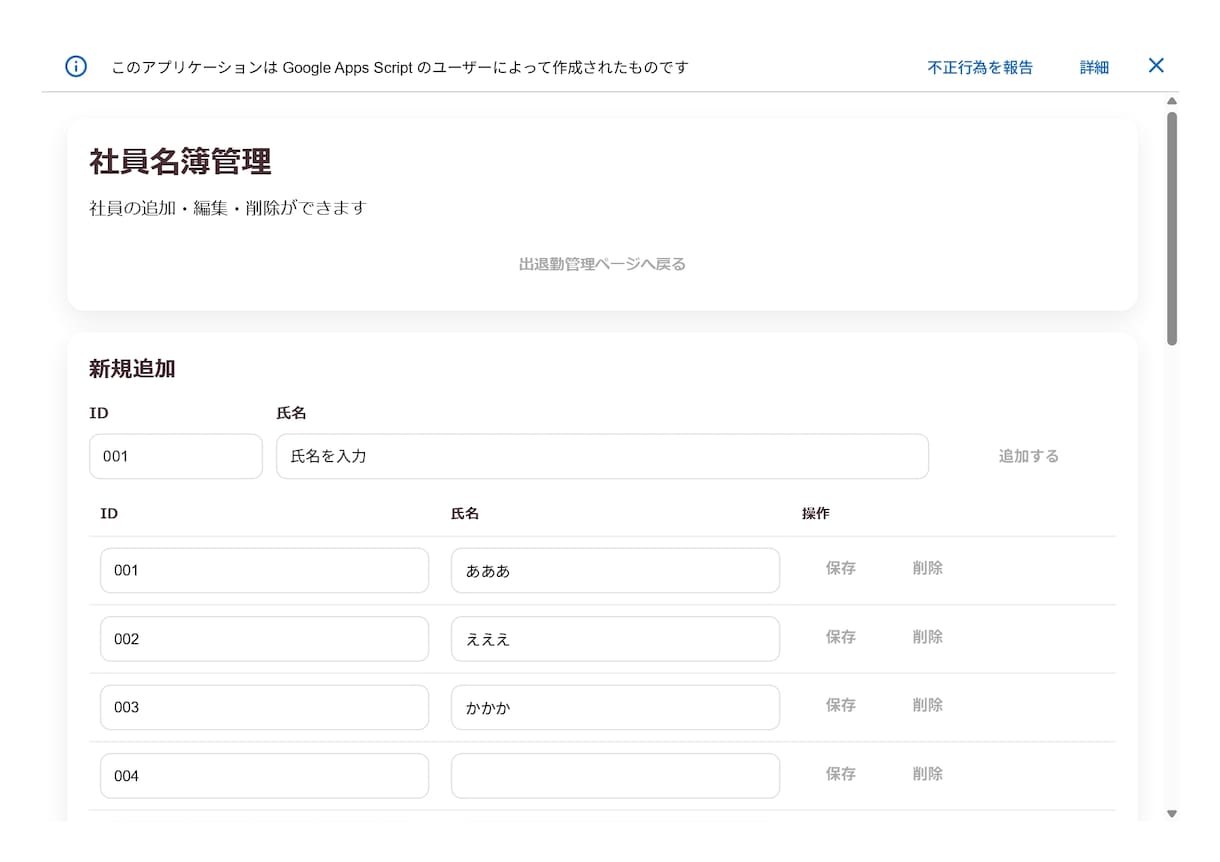Viewport: 1220px width, 862px height.
Task: Delete the row for ID 004
Action: pos(927,774)
